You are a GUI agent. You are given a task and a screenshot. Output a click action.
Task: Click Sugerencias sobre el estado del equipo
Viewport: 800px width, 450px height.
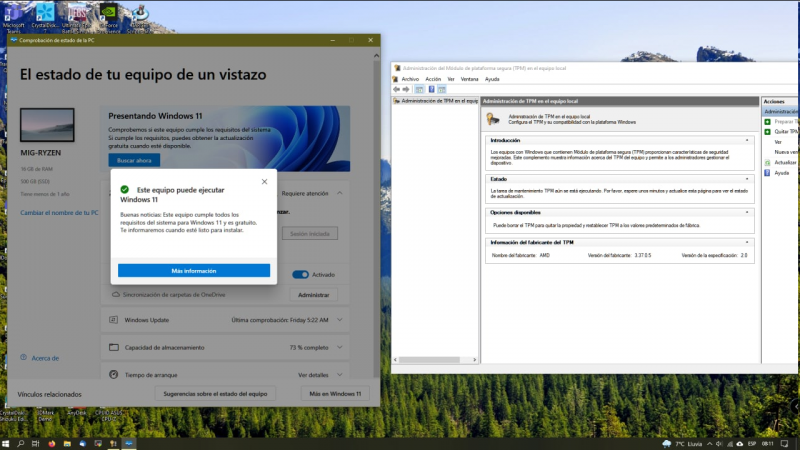click(215, 394)
